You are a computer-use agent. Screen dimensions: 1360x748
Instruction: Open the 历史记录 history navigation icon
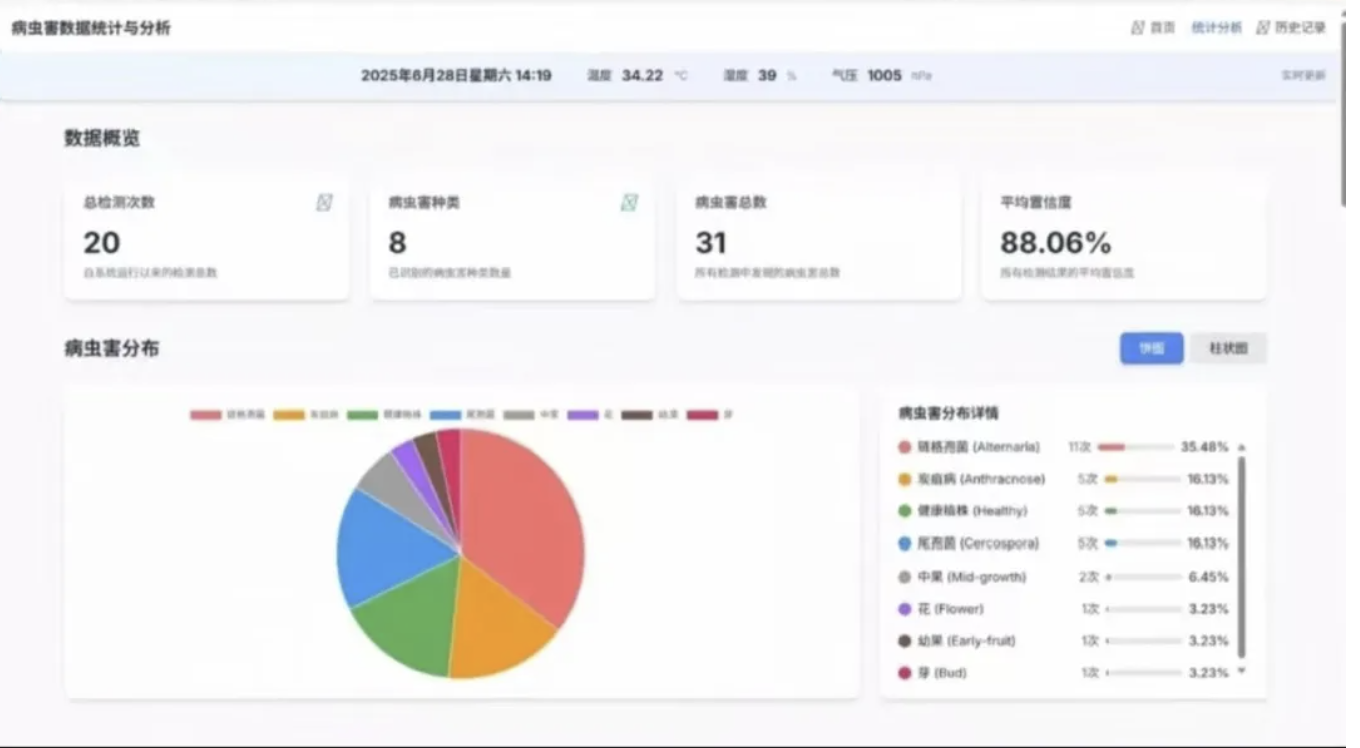coord(1264,28)
